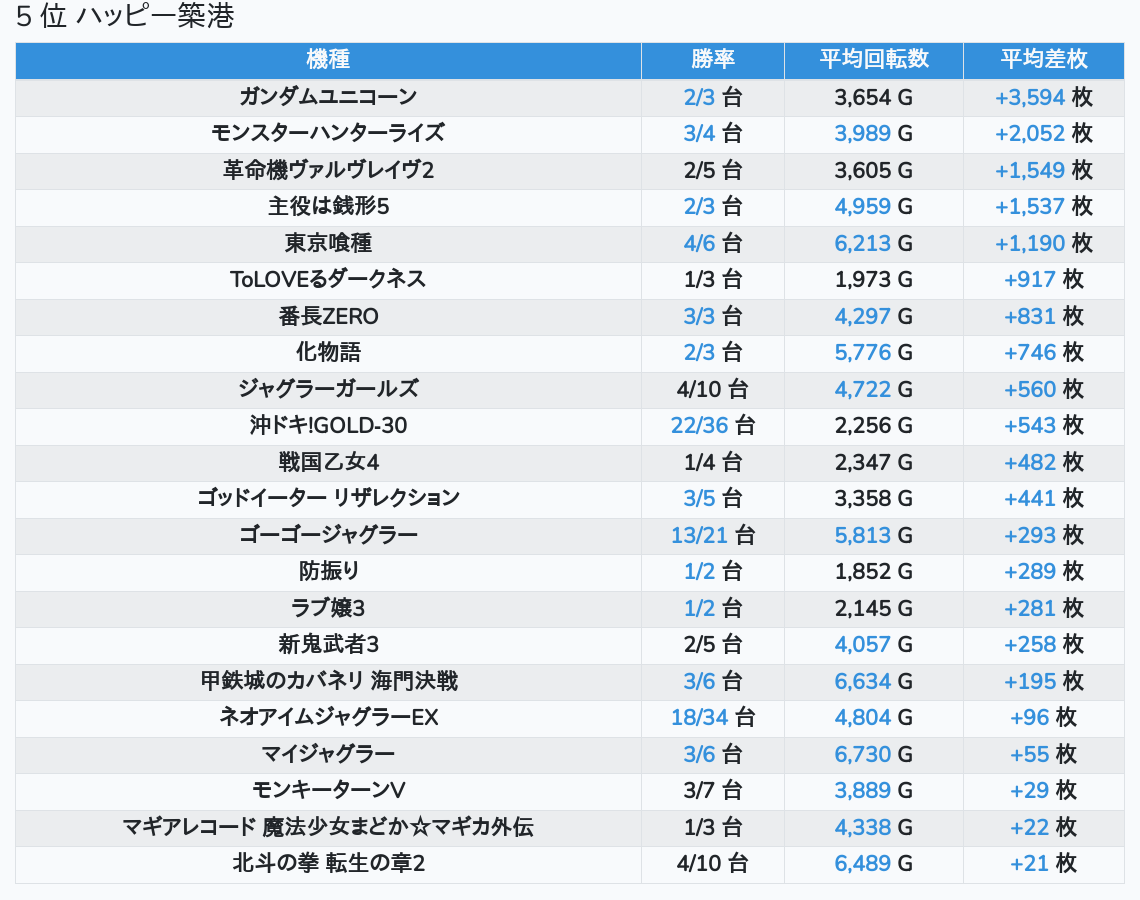Select 主役は銭形5 in the table
This screenshot has height=900, width=1140.
[328, 207]
